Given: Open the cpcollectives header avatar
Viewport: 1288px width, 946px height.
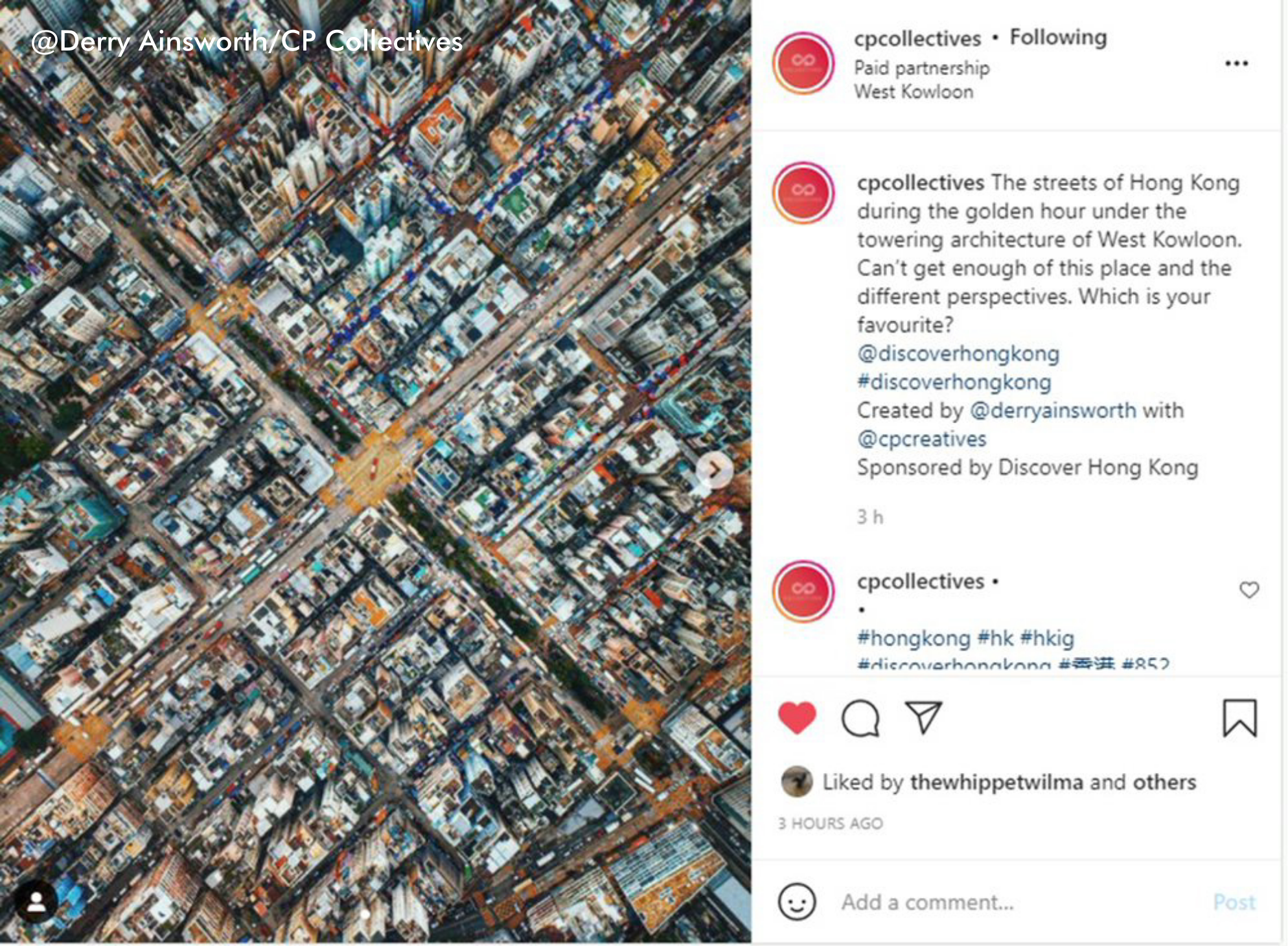Looking at the screenshot, I should coord(803,63).
